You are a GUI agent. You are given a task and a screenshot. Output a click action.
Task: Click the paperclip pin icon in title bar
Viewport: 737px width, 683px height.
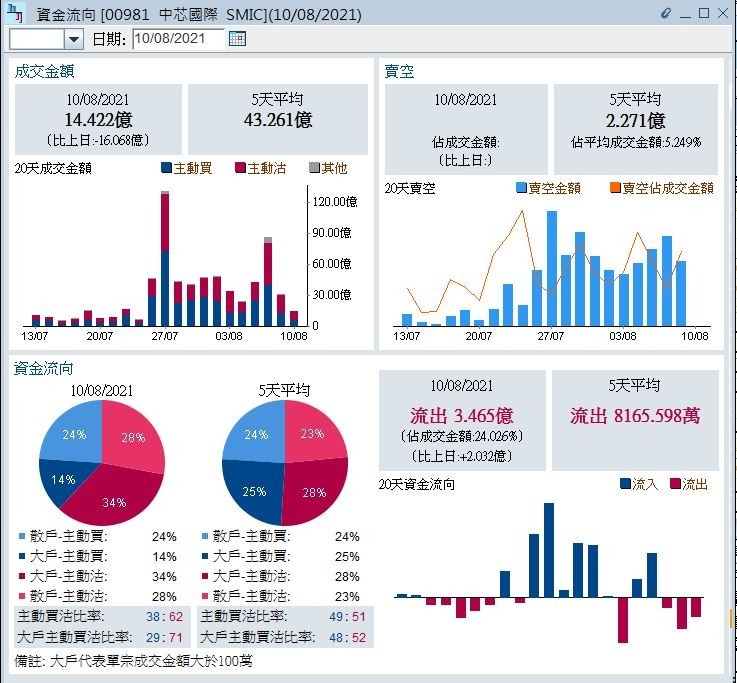click(x=668, y=14)
